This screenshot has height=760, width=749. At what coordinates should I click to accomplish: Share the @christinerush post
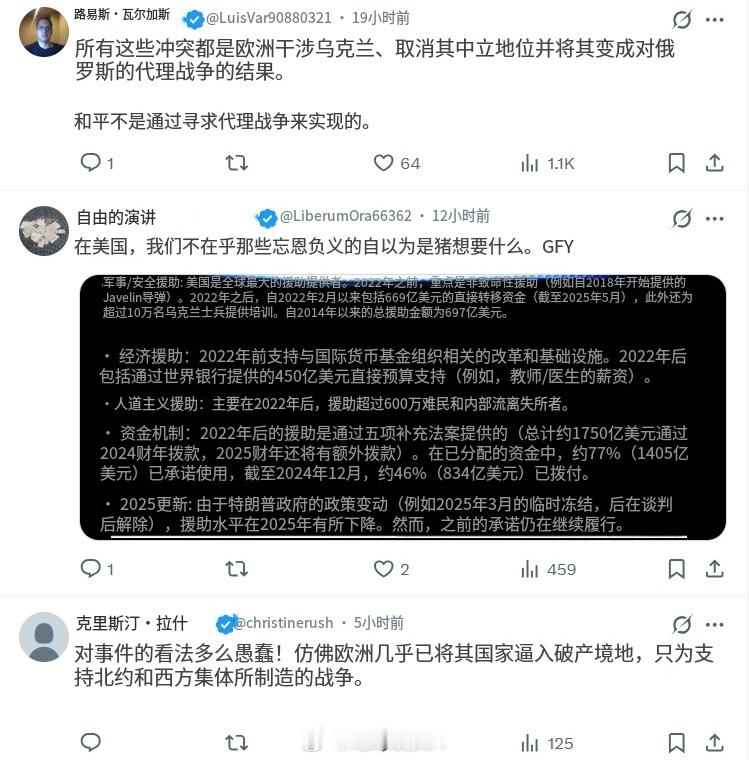[715, 743]
